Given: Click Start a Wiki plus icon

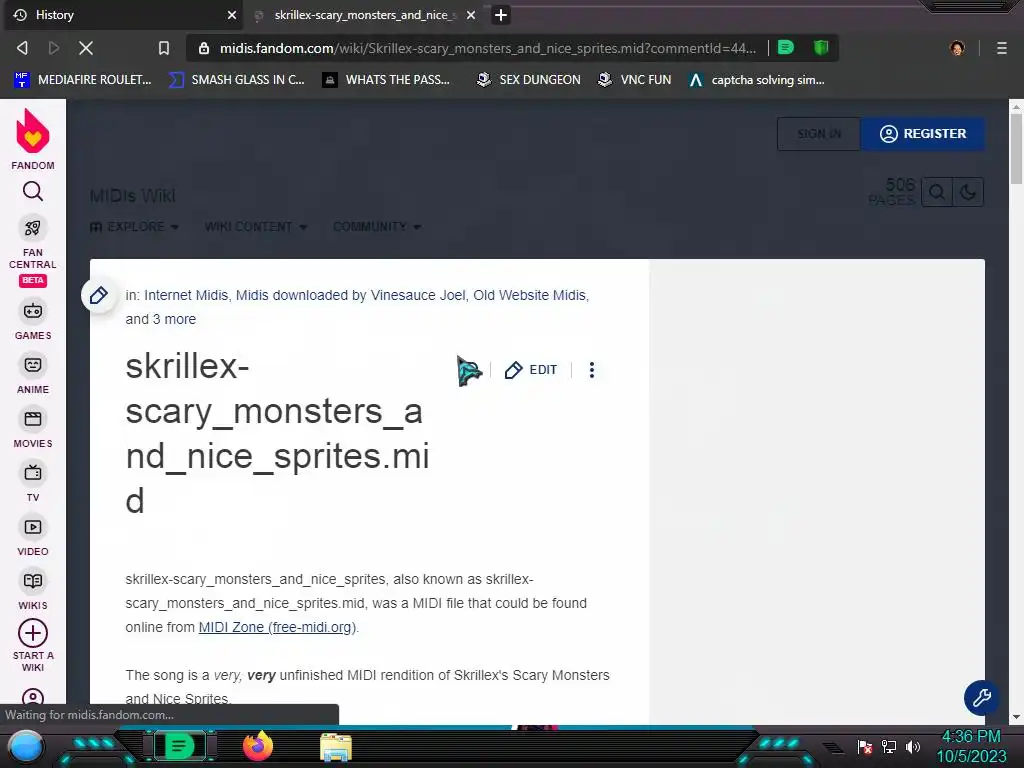Looking at the screenshot, I should (33, 633).
